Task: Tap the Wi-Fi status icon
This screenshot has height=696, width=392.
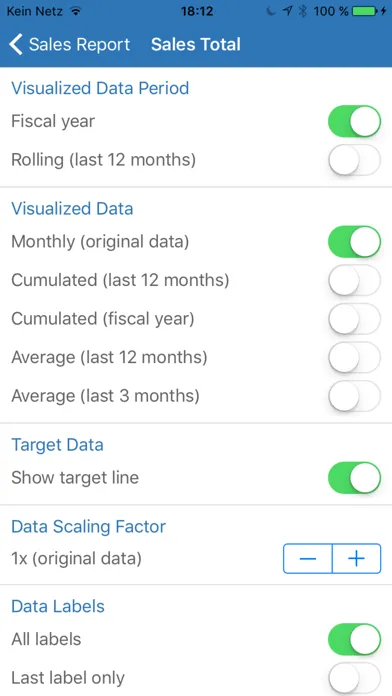Action: coord(76,12)
